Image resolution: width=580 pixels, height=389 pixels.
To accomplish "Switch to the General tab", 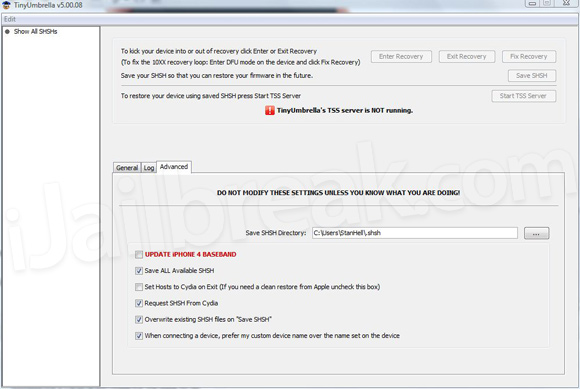I will point(127,168).
